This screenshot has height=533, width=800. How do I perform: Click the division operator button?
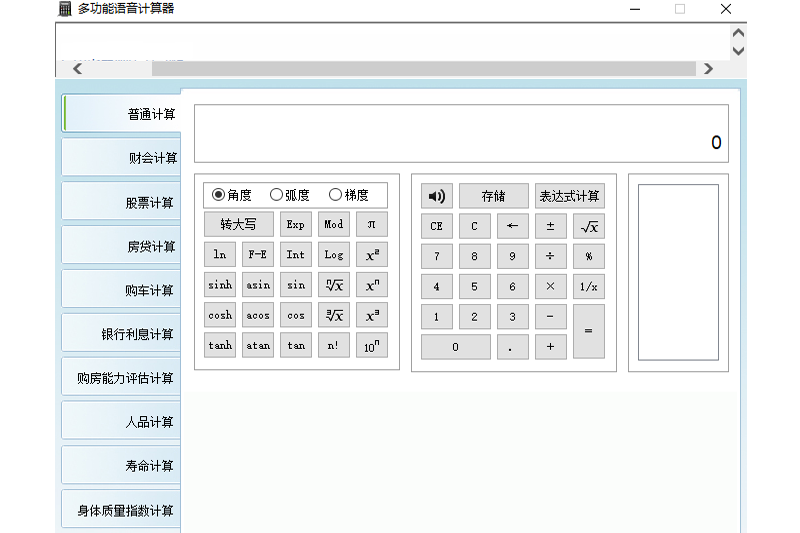click(551, 256)
